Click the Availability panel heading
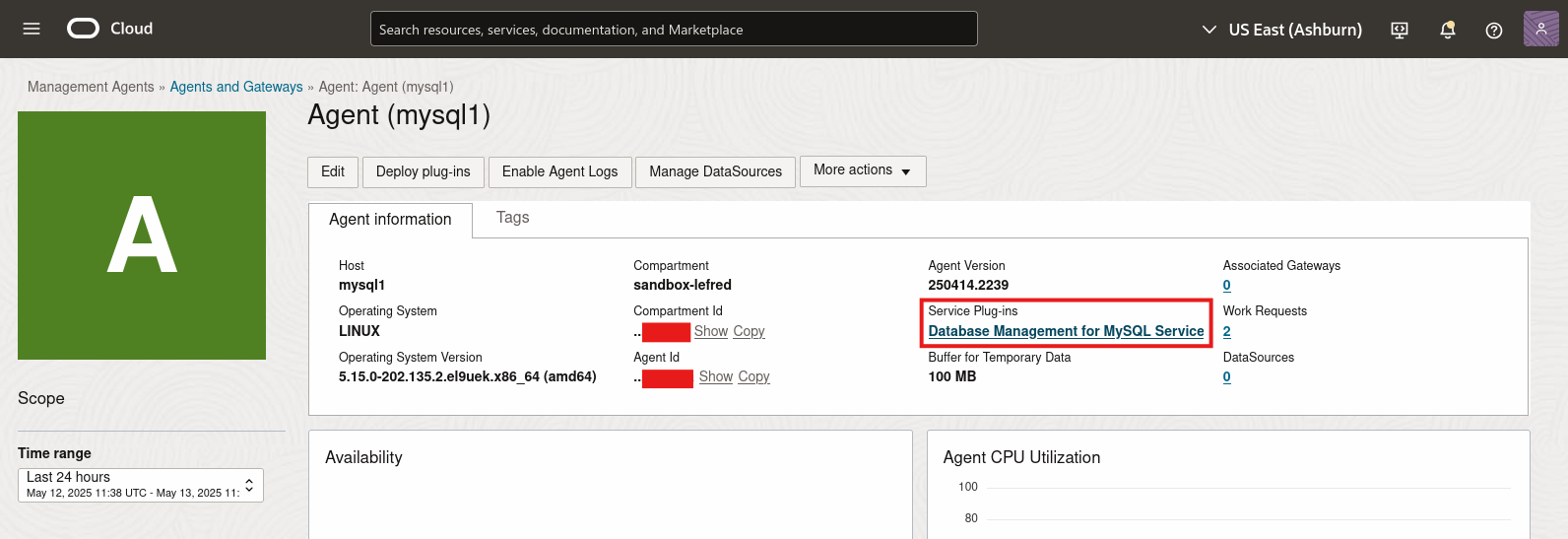 point(363,457)
